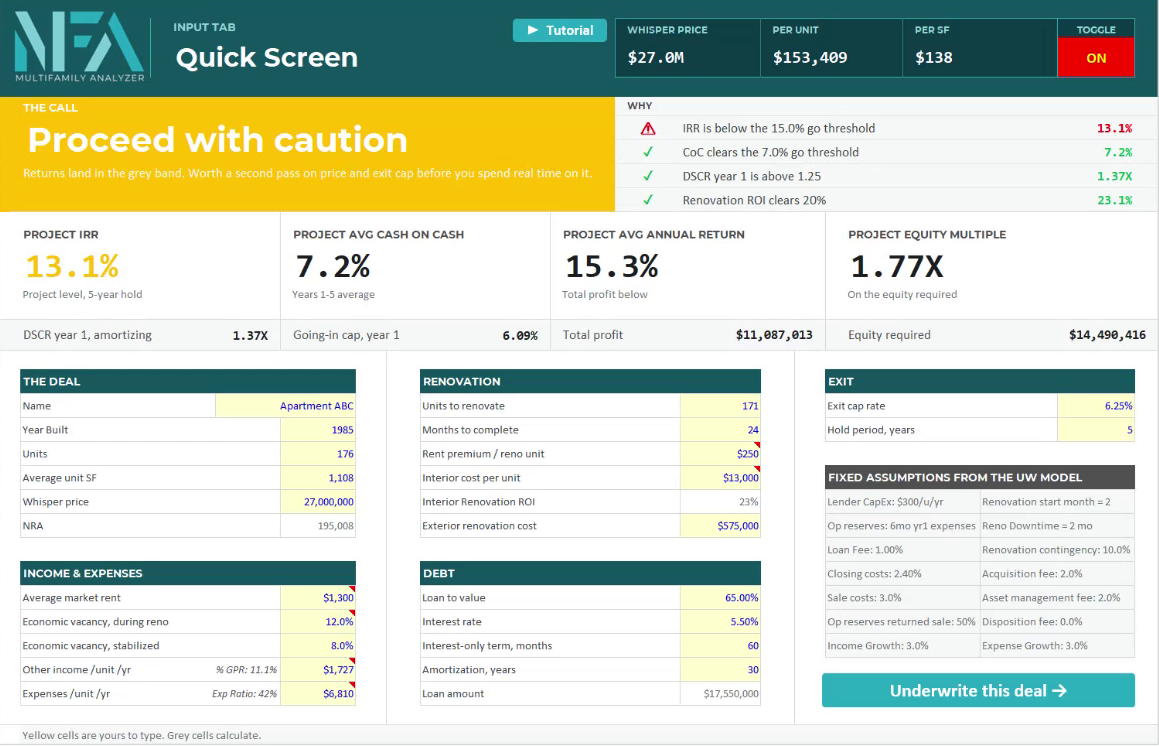Screen dimensions: 1159x746
Task: Open the Tutorial video button
Action: point(560,30)
